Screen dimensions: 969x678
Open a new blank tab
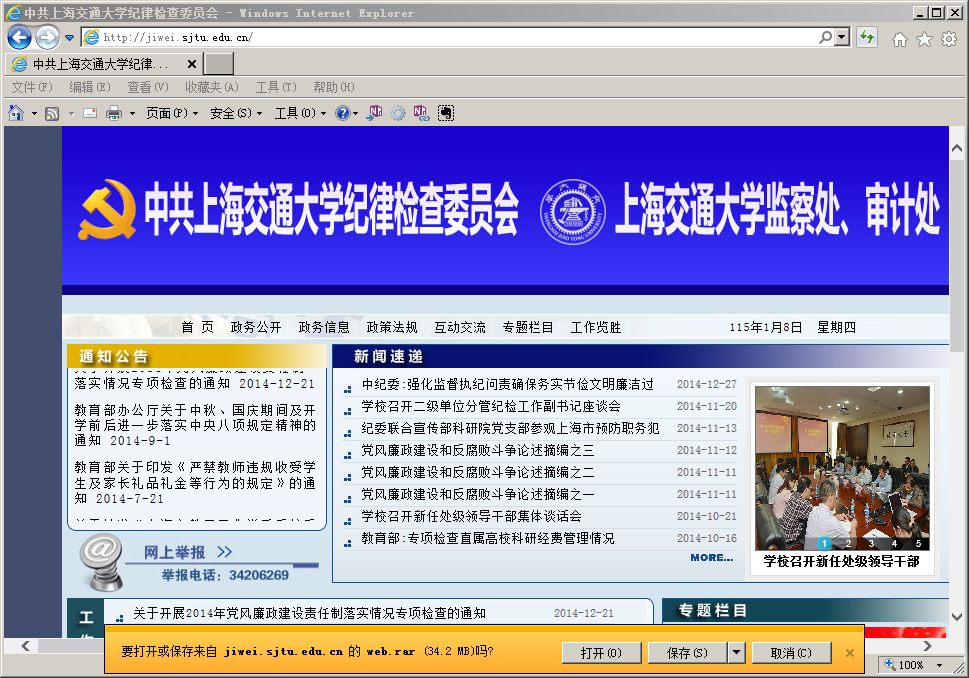tap(219, 64)
